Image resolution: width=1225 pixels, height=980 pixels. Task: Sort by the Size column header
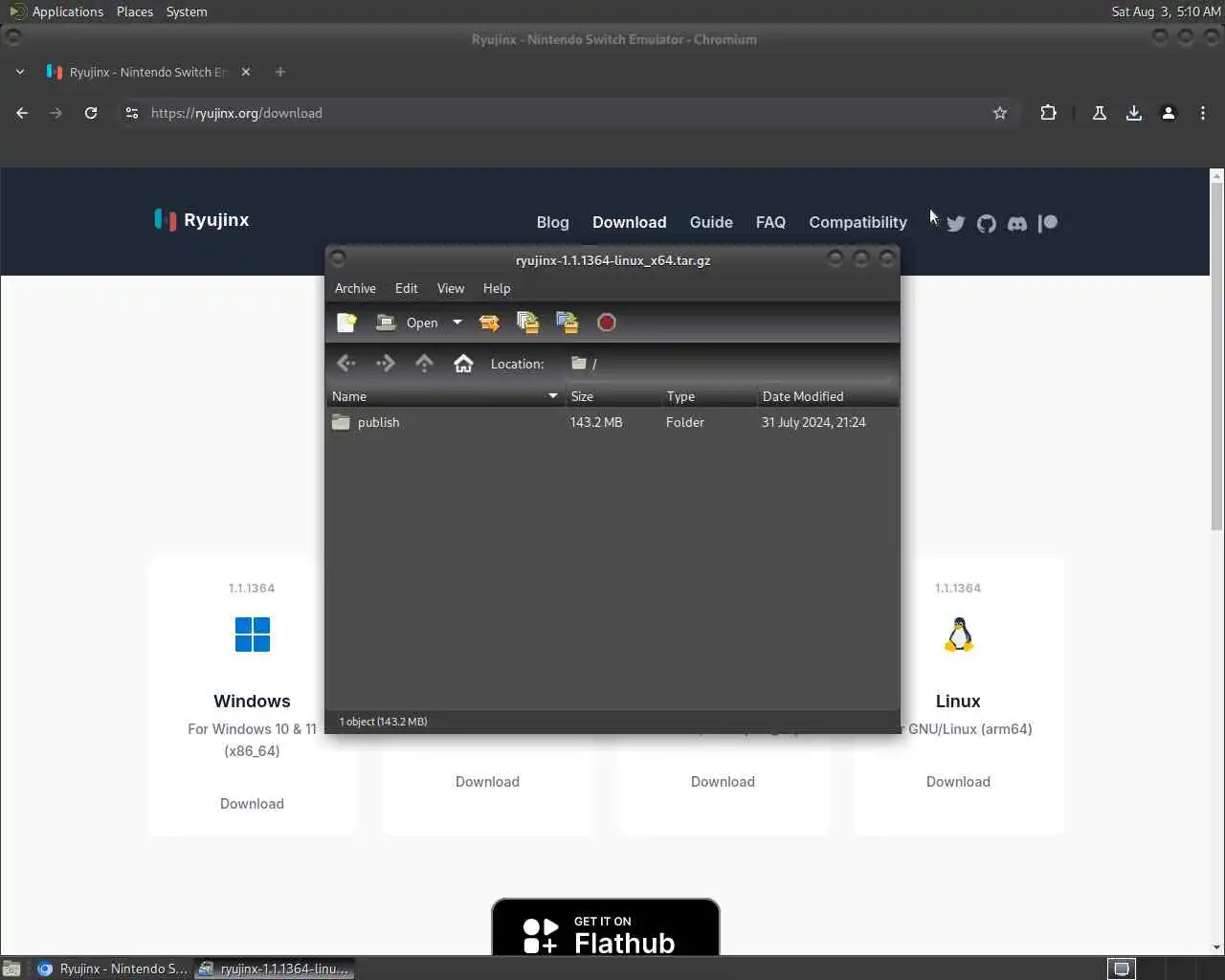(612, 396)
